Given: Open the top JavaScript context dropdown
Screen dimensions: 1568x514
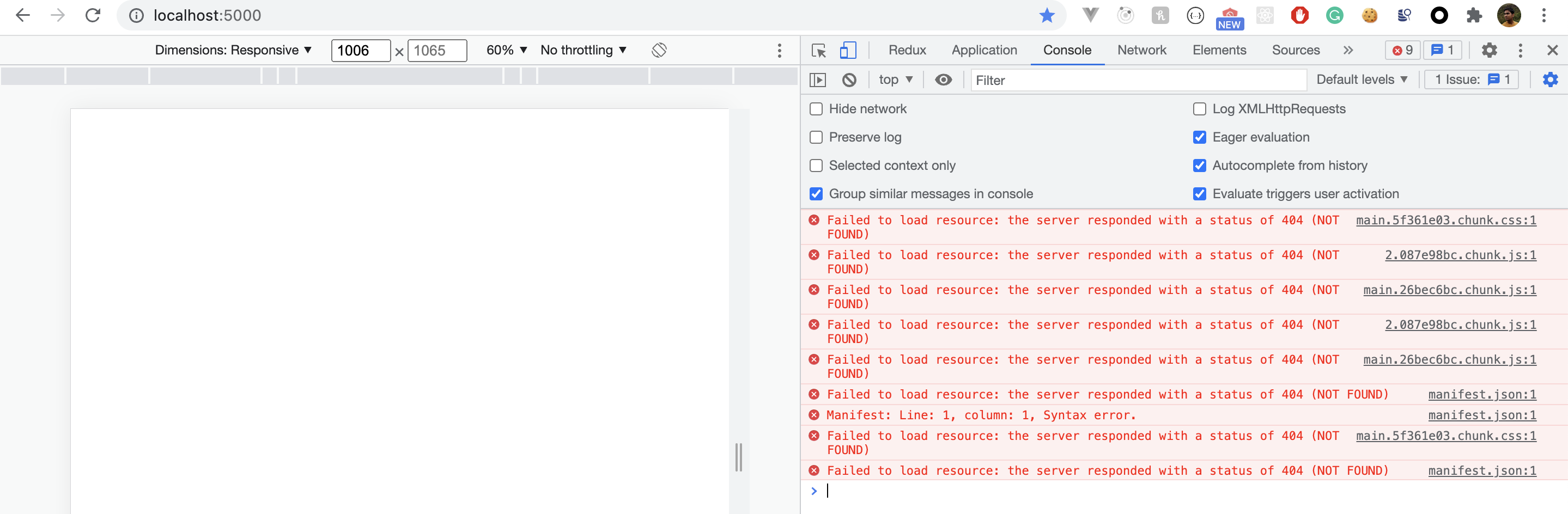Looking at the screenshot, I should (x=895, y=79).
